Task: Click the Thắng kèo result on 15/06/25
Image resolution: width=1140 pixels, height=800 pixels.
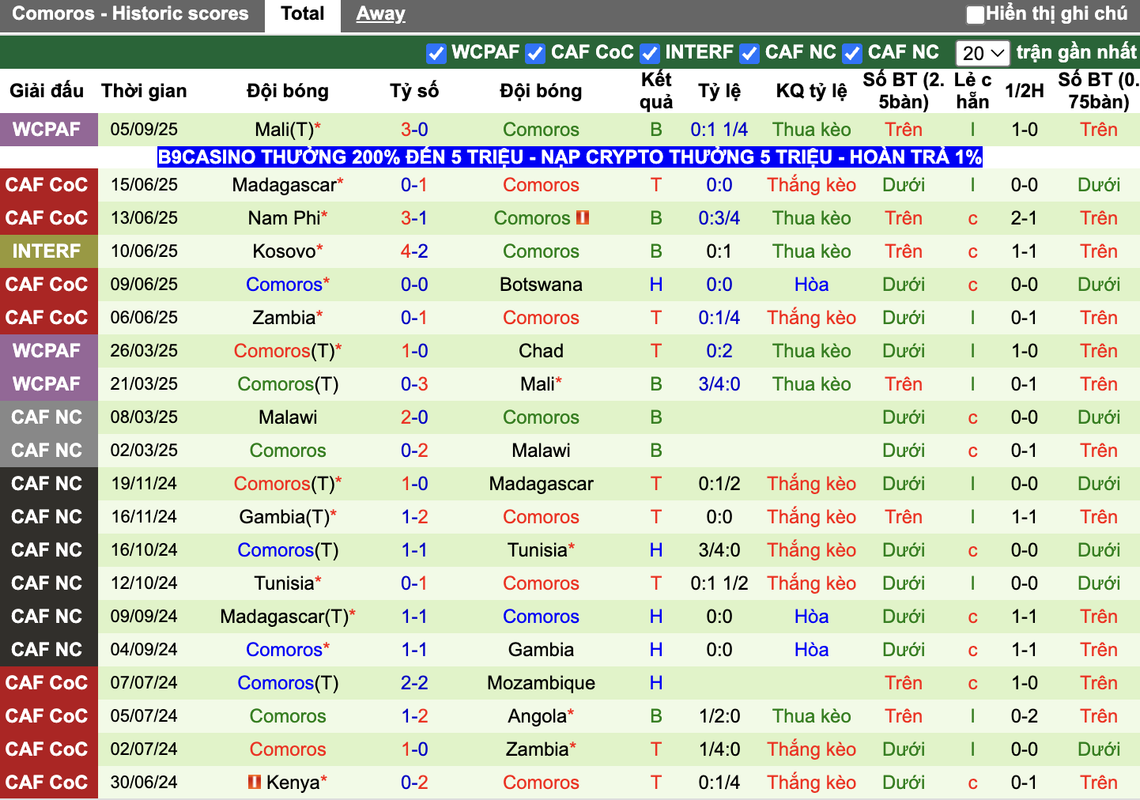Action: coord(811,185)
